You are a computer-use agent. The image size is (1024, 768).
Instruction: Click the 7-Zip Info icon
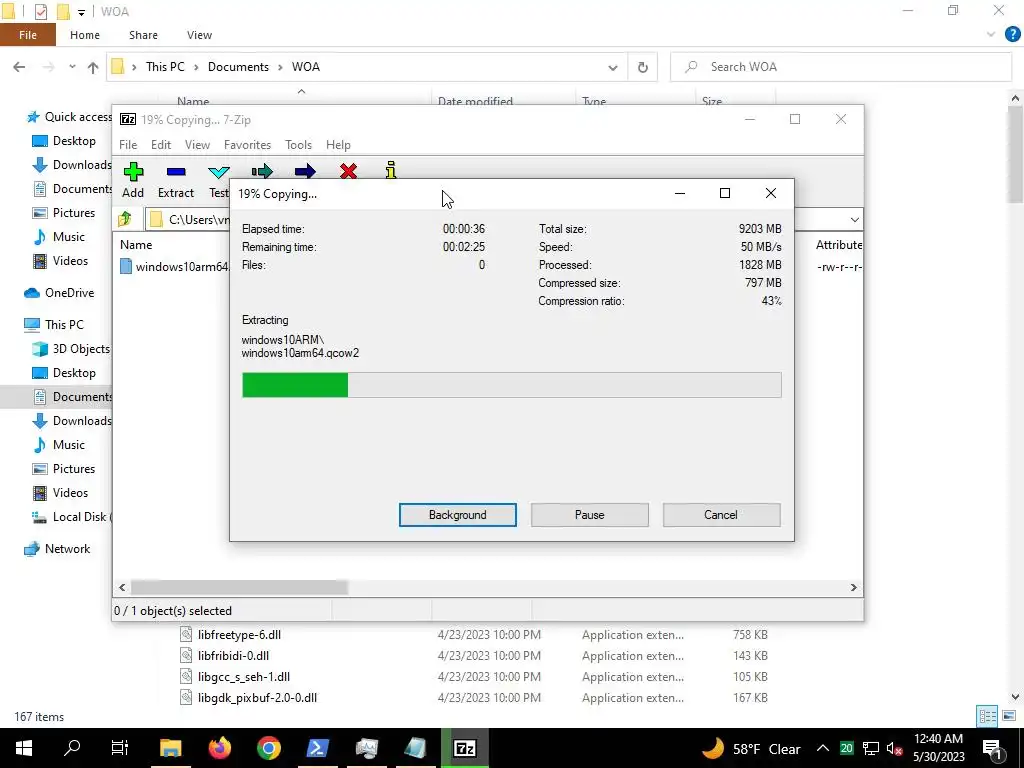click(391, 170)
